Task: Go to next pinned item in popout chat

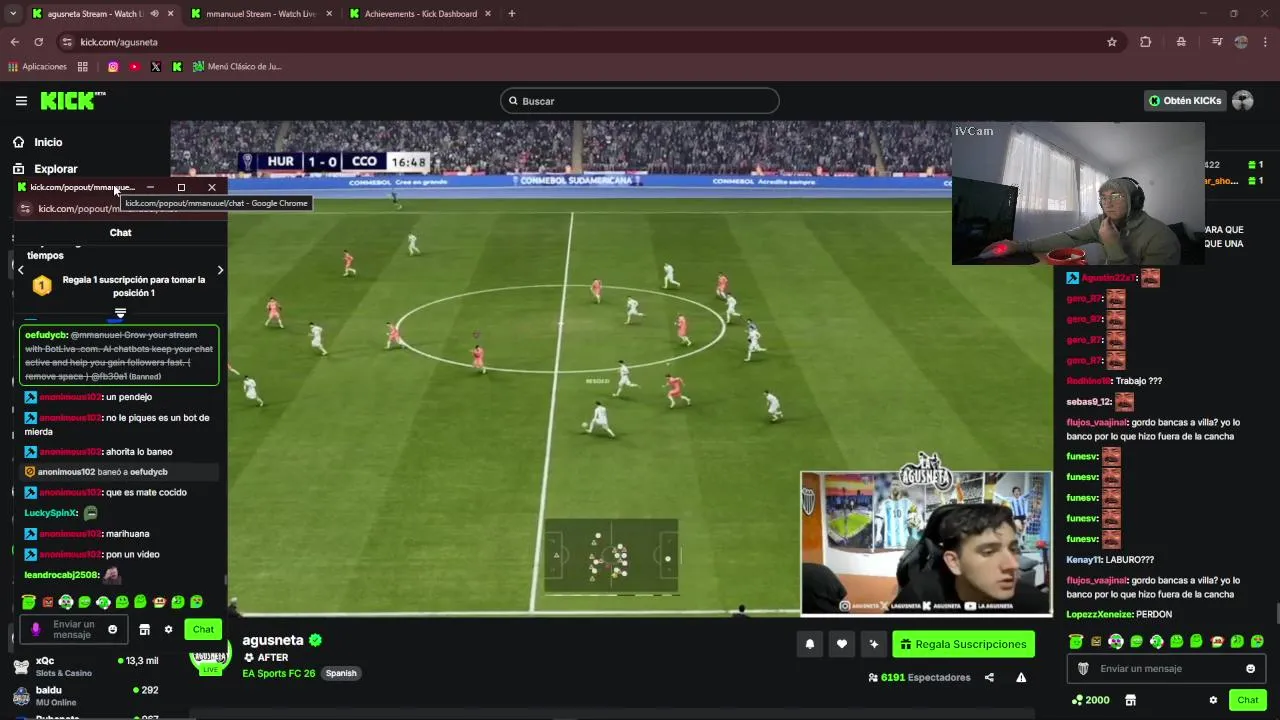Action: coord(220,270)
